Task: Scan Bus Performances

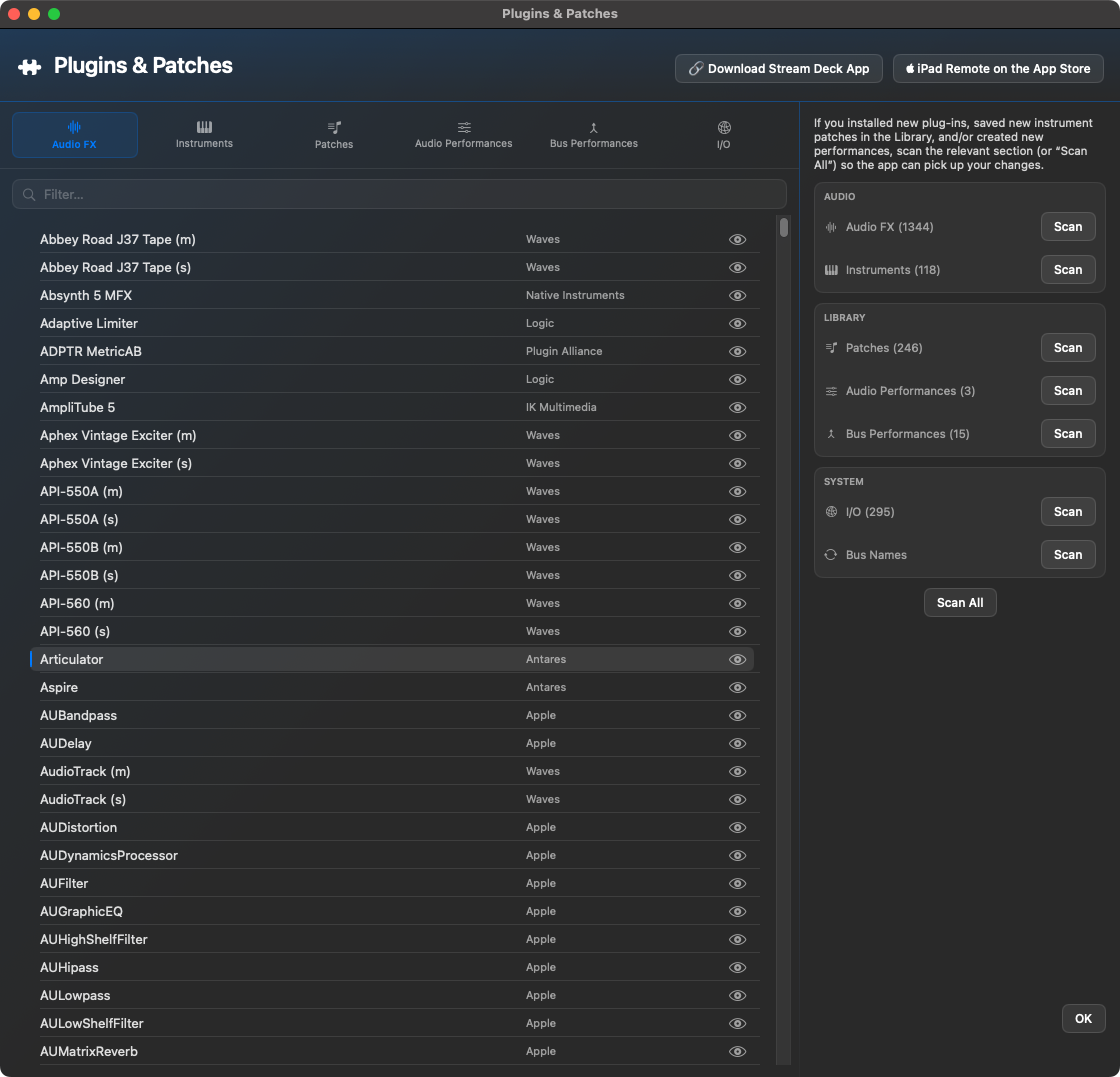Action: pos(1068,434)
